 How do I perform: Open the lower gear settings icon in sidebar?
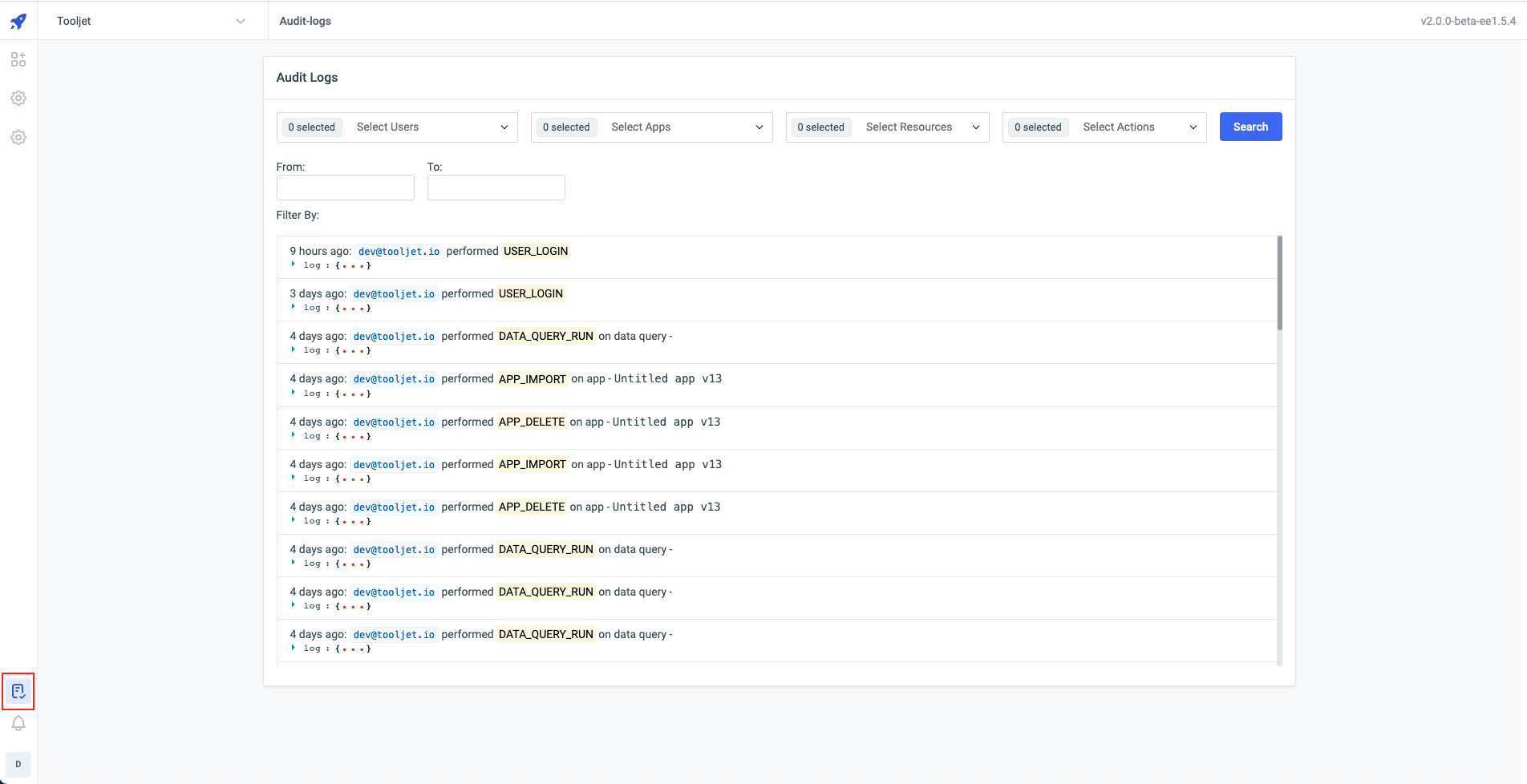coord(18,137)
